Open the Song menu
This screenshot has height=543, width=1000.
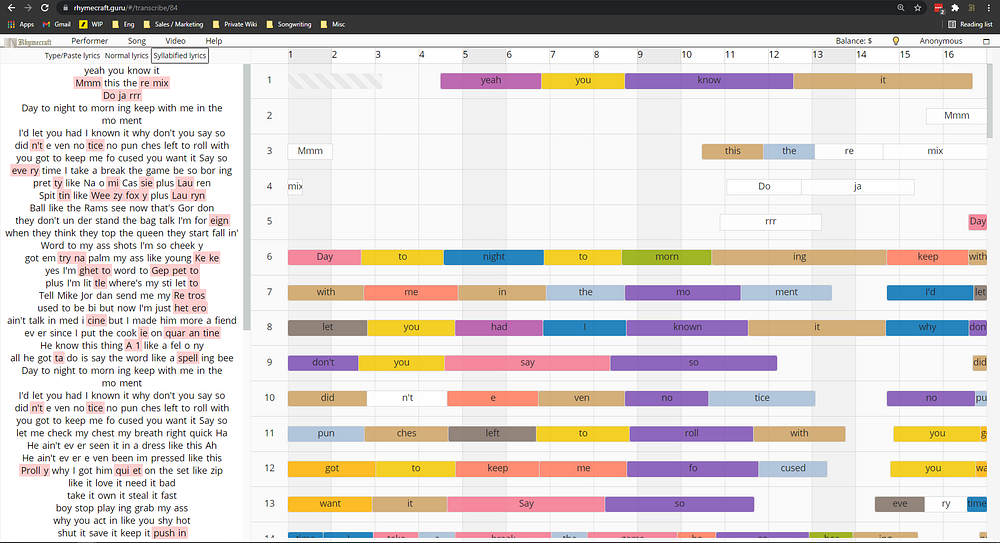pyautogui.click(x=136, y=41)
